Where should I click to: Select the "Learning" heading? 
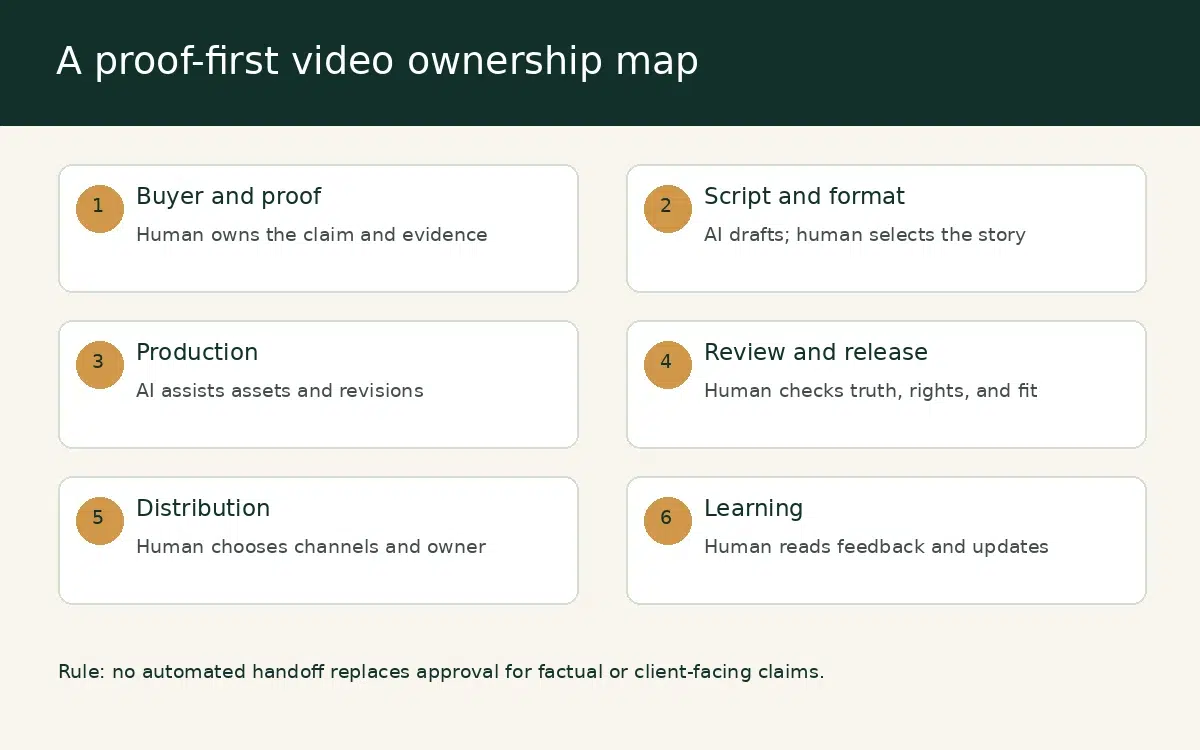coord(753,509)
